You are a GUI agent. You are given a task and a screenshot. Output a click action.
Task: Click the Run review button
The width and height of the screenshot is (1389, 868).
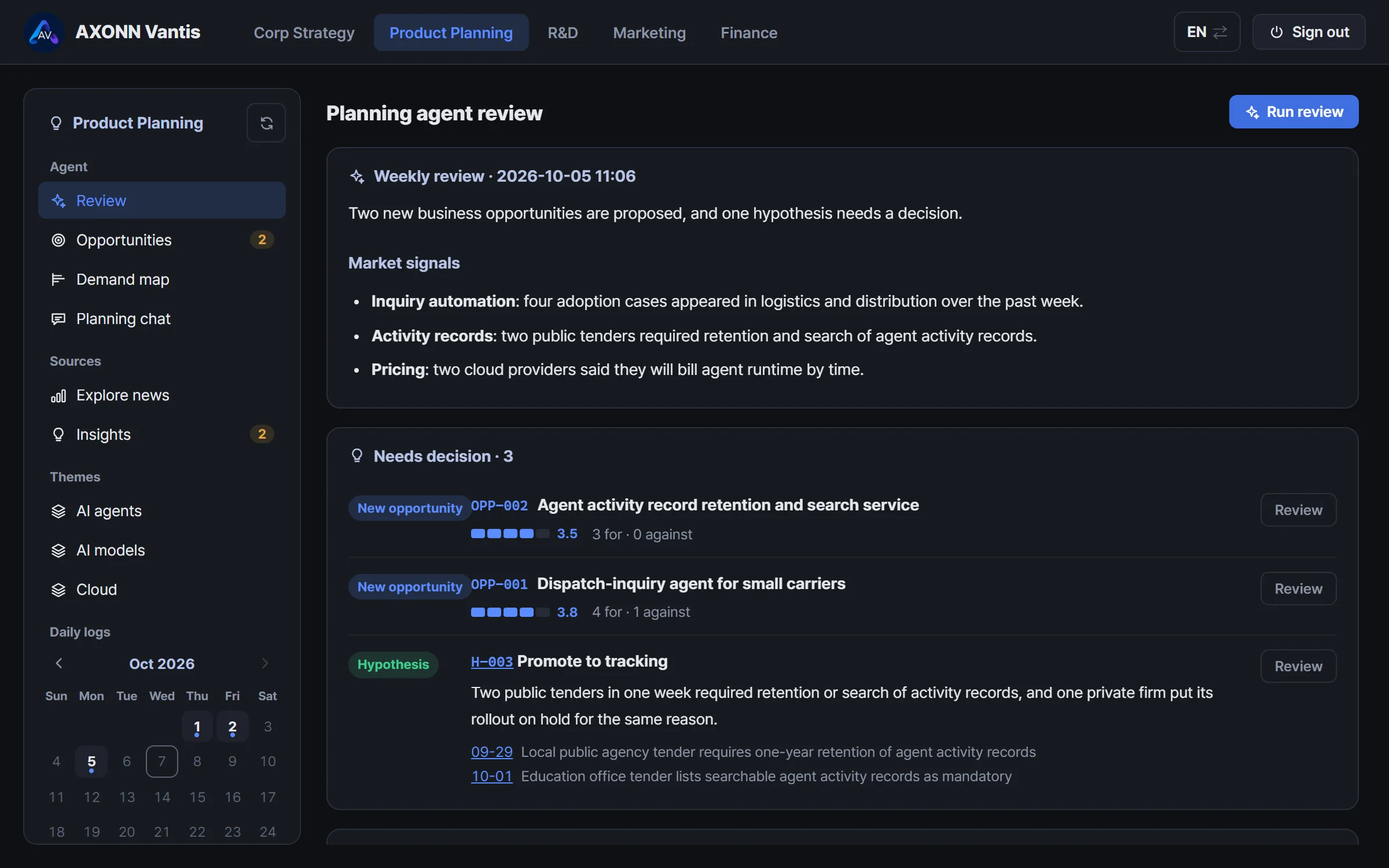point(1294,112)
